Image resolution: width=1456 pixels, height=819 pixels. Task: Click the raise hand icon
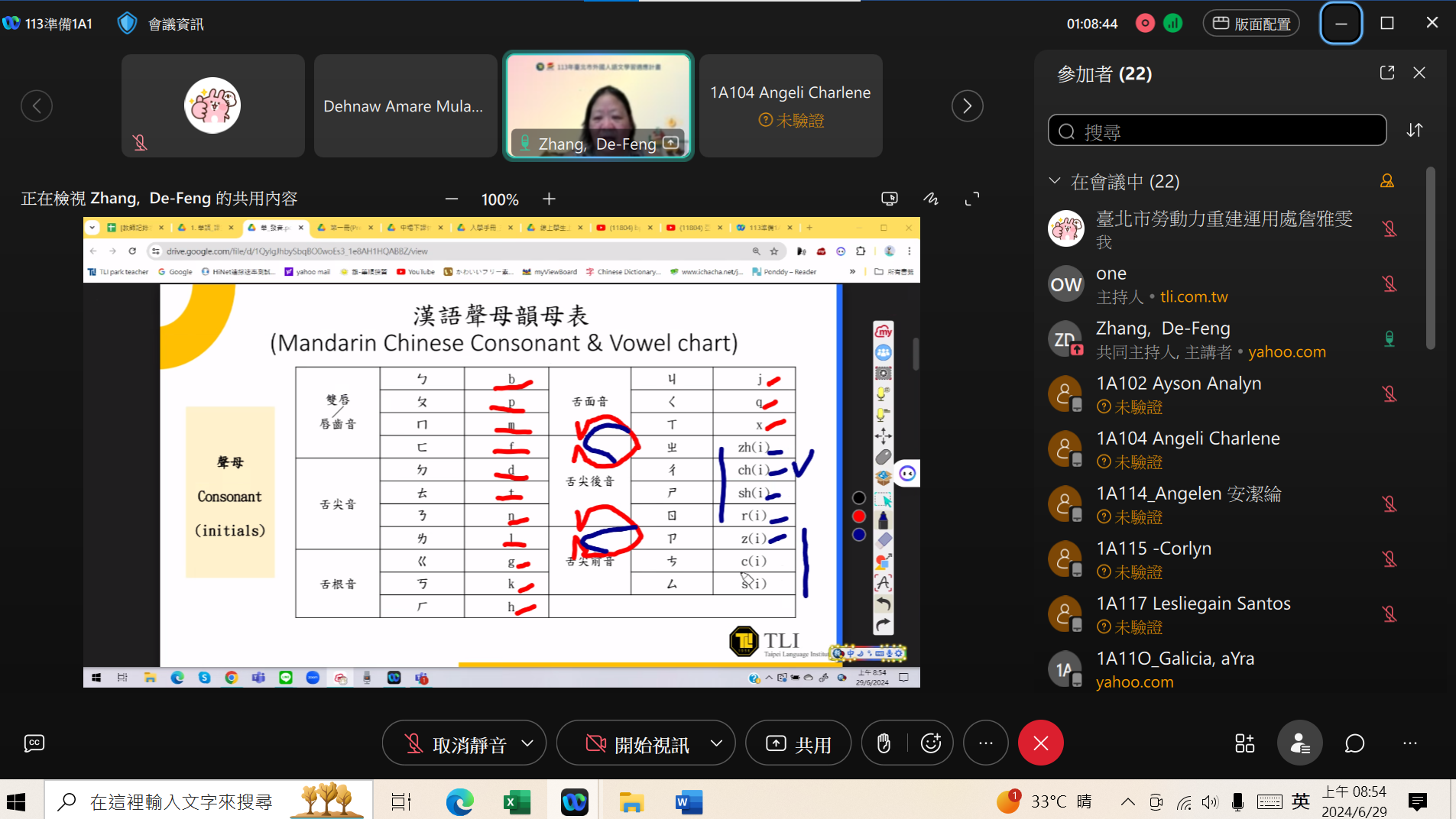click(x=884, y=743)
